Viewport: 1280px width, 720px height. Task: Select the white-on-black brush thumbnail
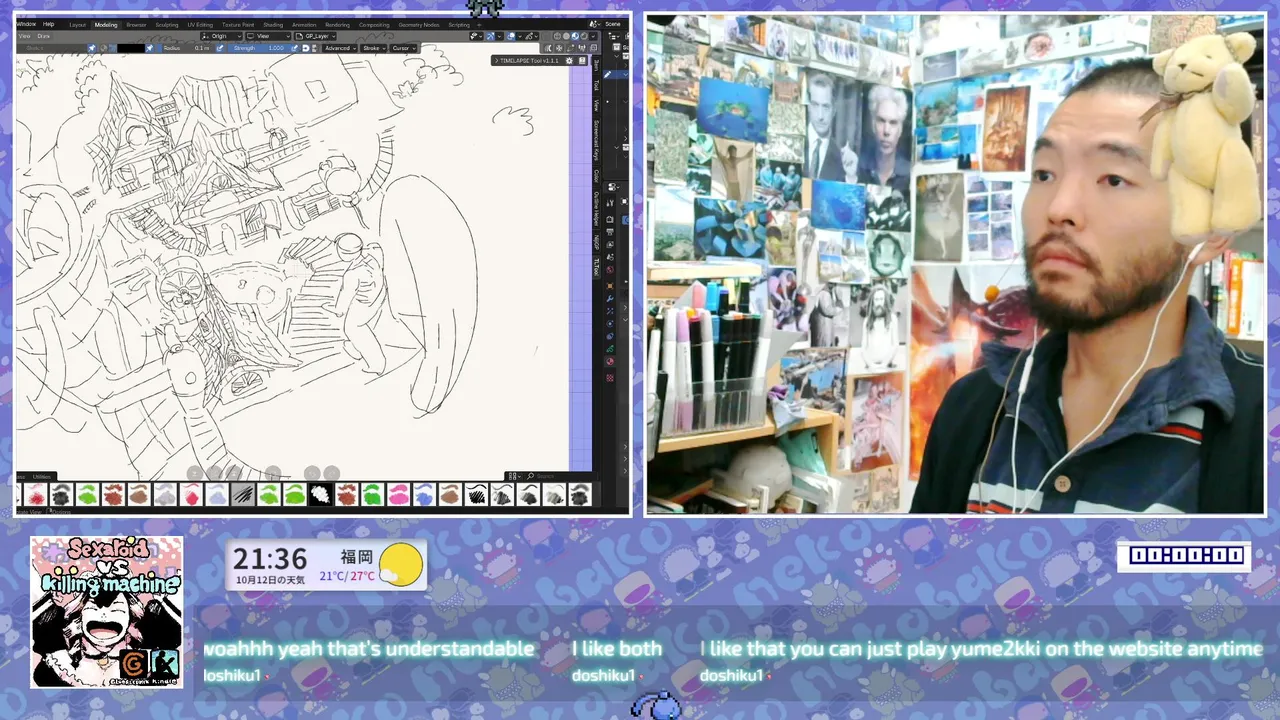coord(320,494)
